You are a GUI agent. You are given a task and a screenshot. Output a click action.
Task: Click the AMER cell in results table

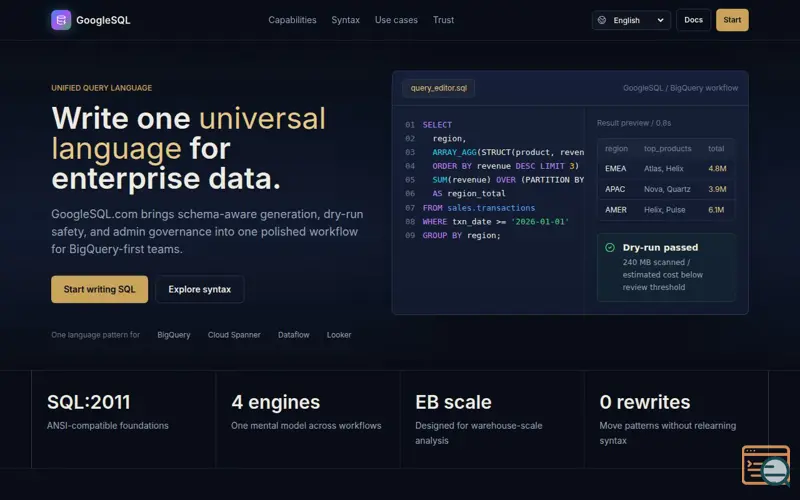[x=616, y=210]
